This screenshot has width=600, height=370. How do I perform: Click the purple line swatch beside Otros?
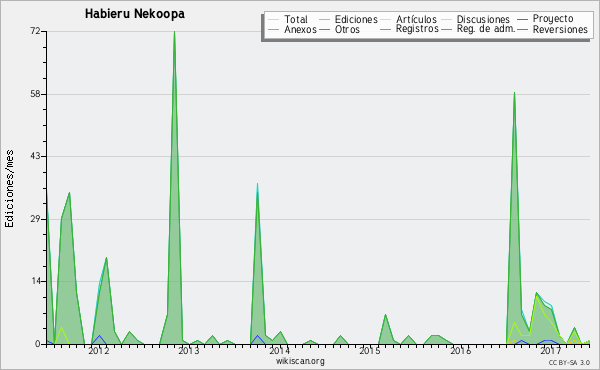324,29
